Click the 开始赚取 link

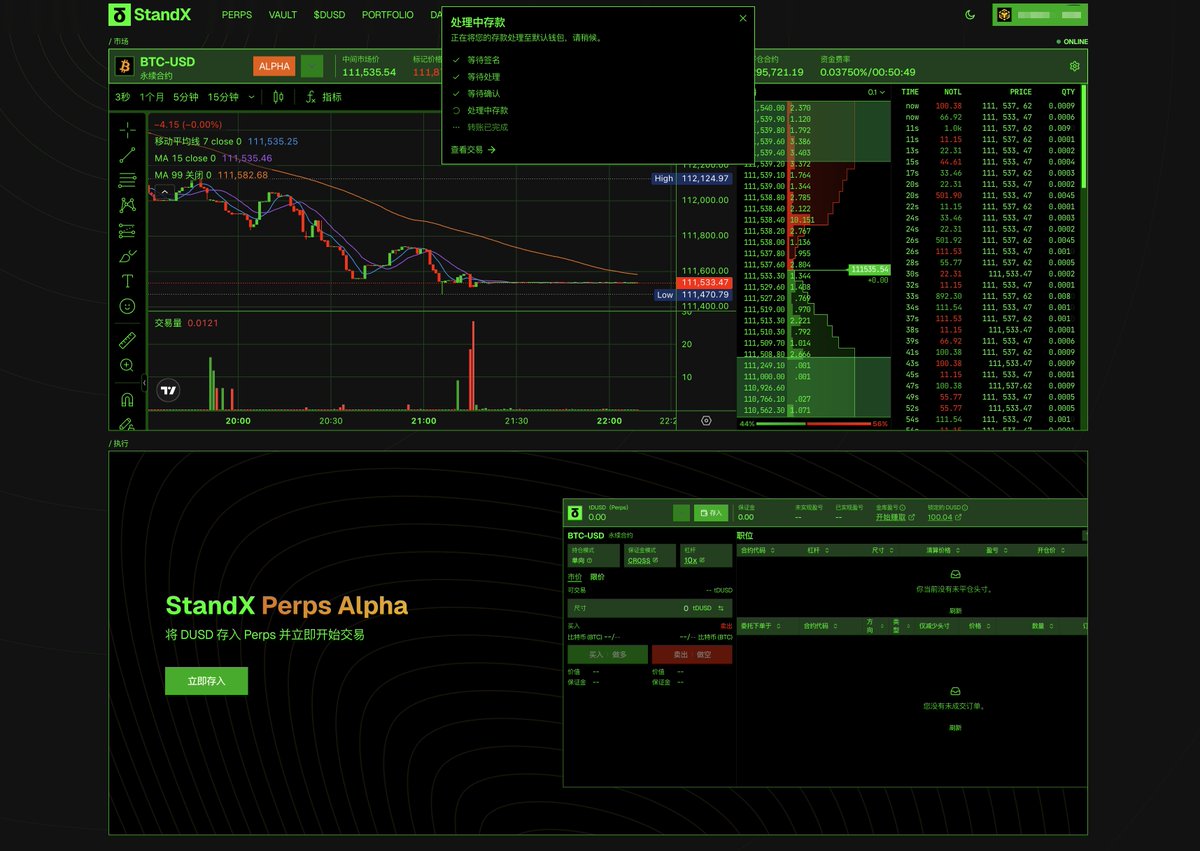(893, 517)
